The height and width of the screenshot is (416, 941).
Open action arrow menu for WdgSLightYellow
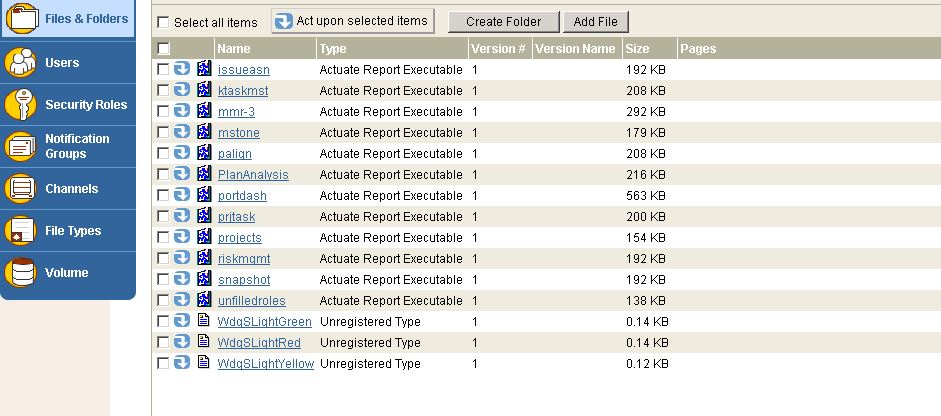(182, 363)
